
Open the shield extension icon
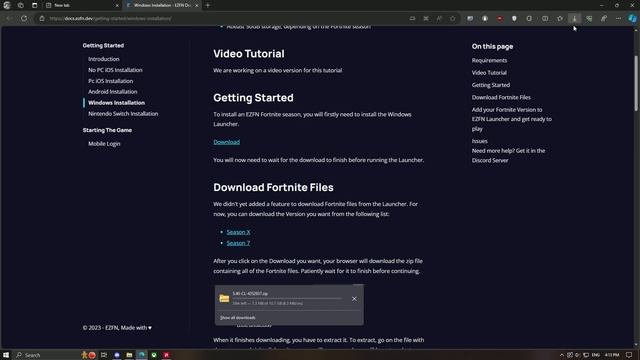click(514, 18)
